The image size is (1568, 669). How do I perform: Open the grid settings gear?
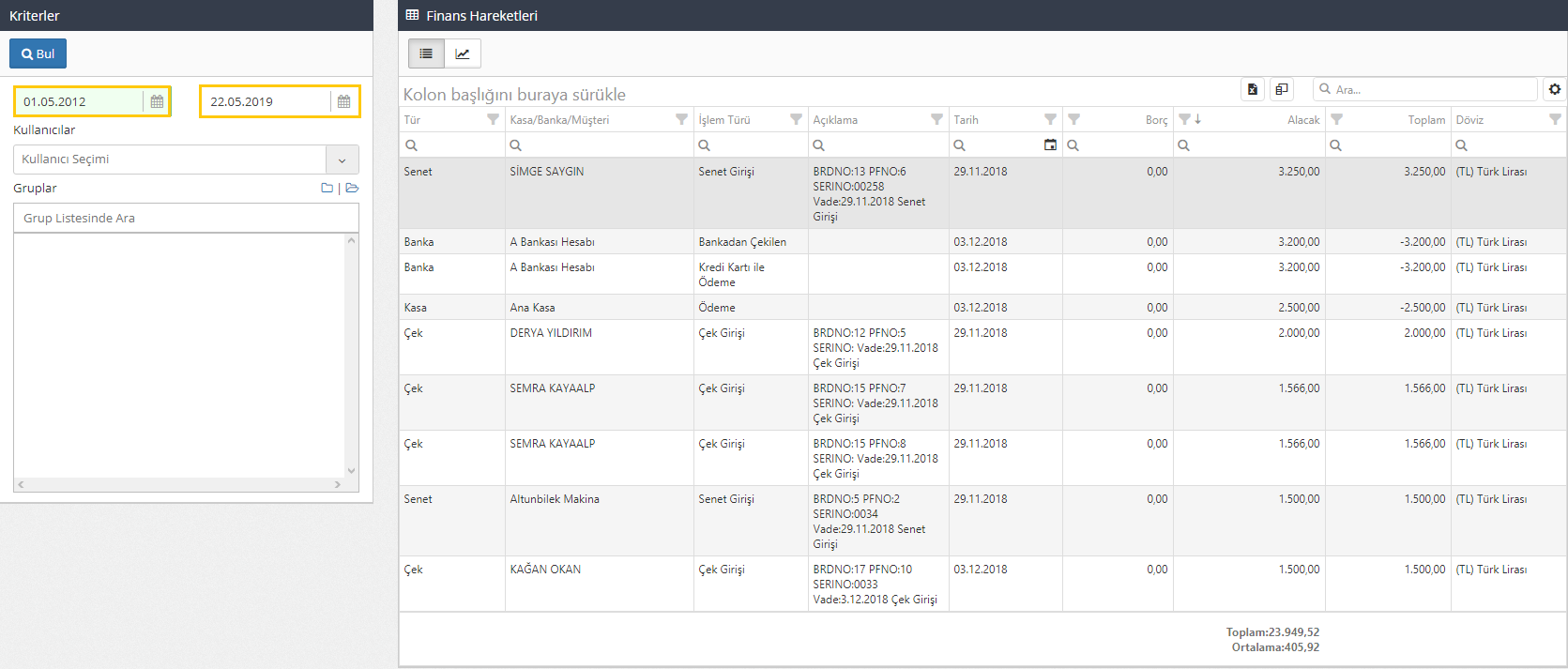pyautogui.click(x=1555, y=89)
